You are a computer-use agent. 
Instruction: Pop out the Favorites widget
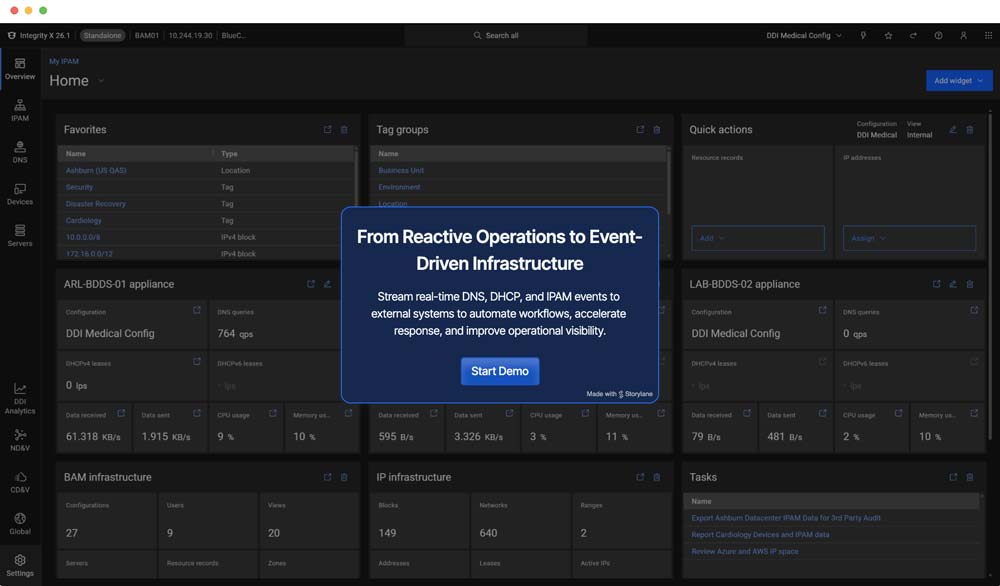(x=327, y=129)
